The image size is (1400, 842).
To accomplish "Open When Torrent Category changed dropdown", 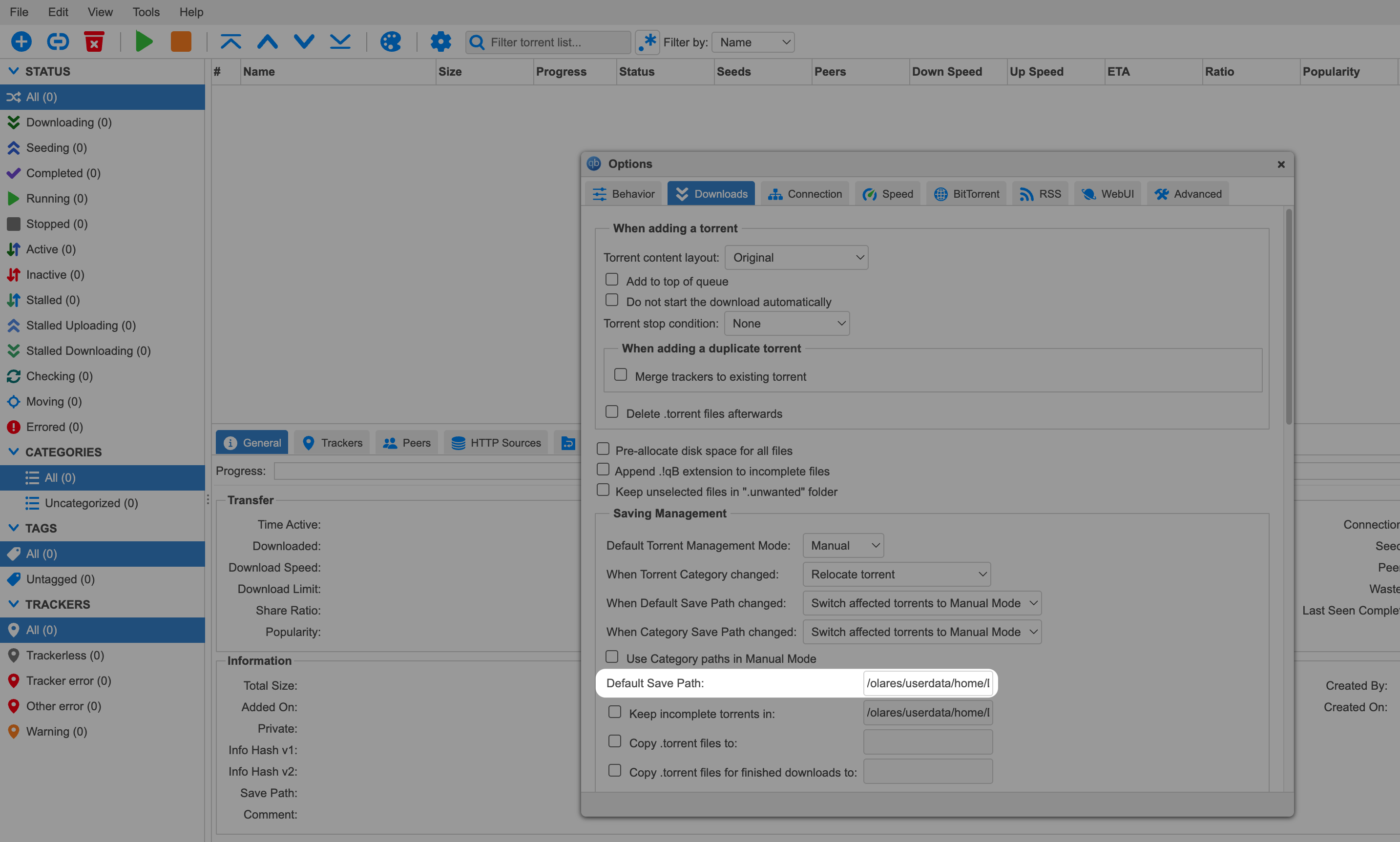I will (897, 575).
